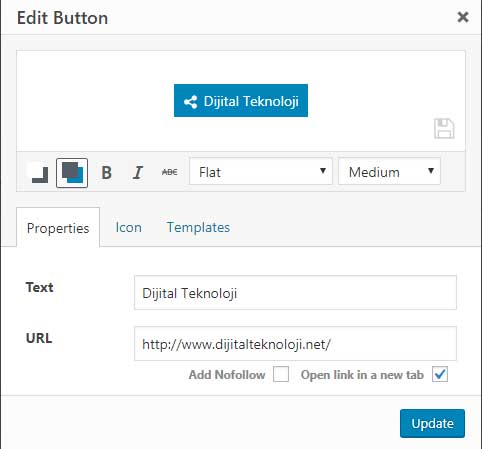482x449 pixels.
Task: Click the Dijital Teknoloji preview button
Action: [241, 101]
